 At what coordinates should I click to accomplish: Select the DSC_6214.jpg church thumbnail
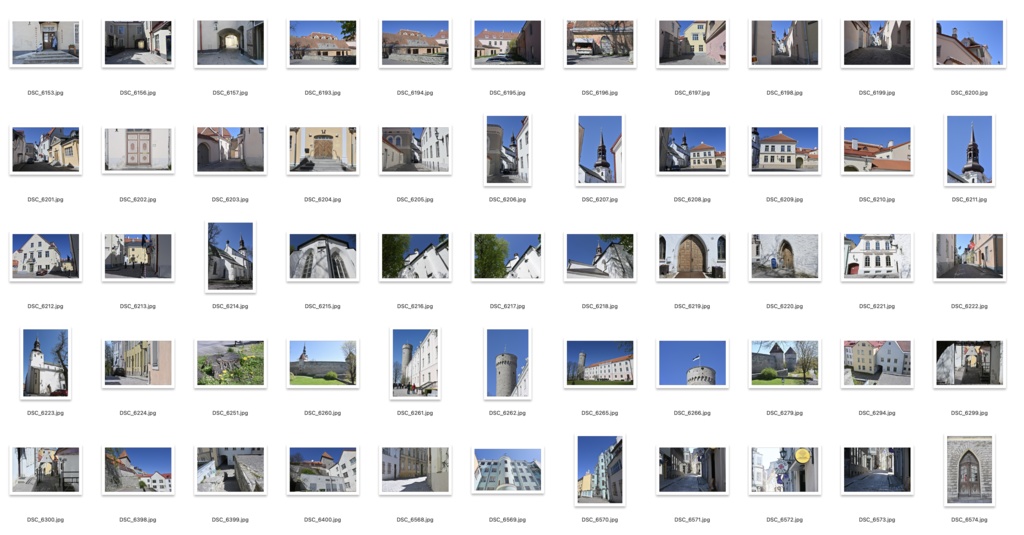coord(231,257)
